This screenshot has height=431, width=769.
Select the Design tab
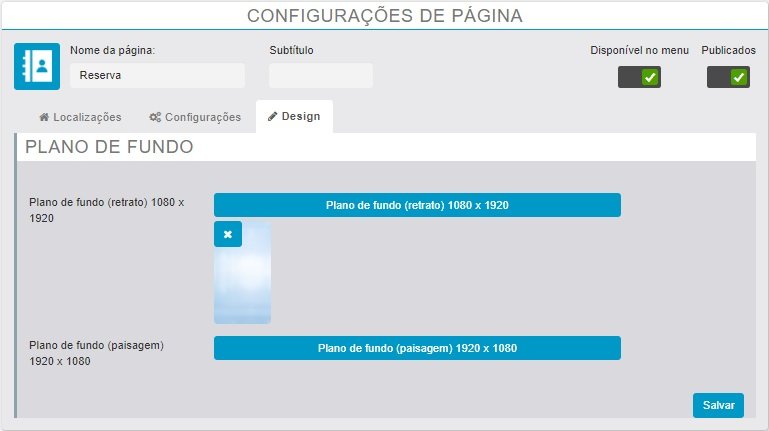tap(295, 117)
